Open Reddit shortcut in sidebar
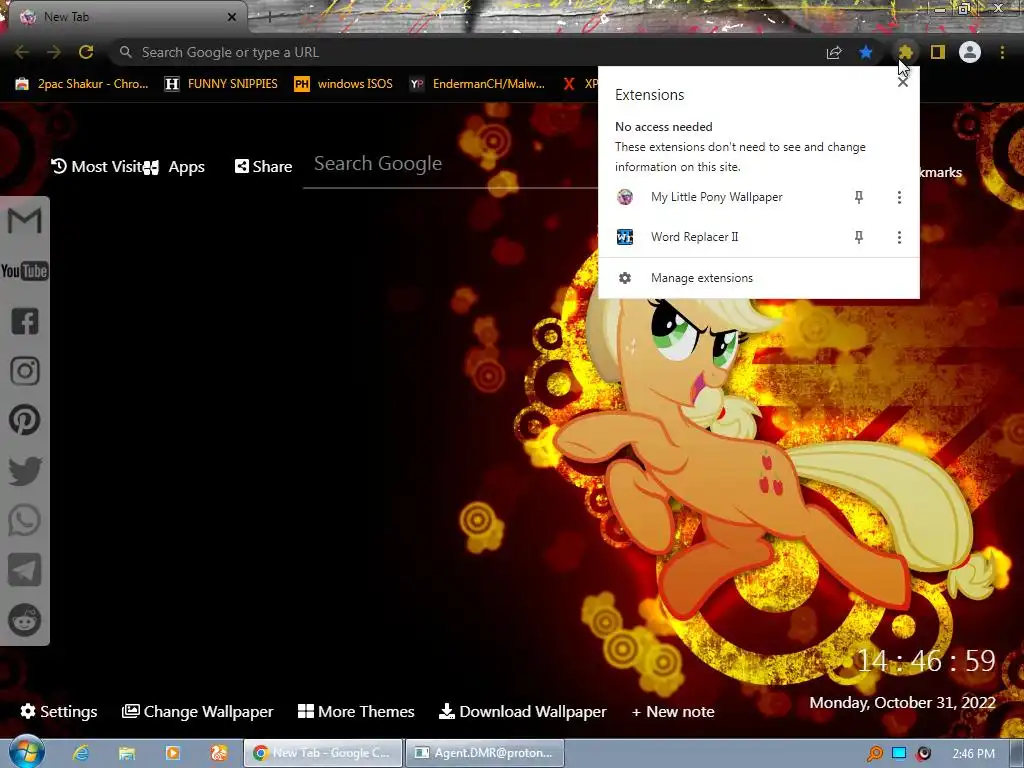Screen dimensions: 1024x768 click(x=25, y=620)
